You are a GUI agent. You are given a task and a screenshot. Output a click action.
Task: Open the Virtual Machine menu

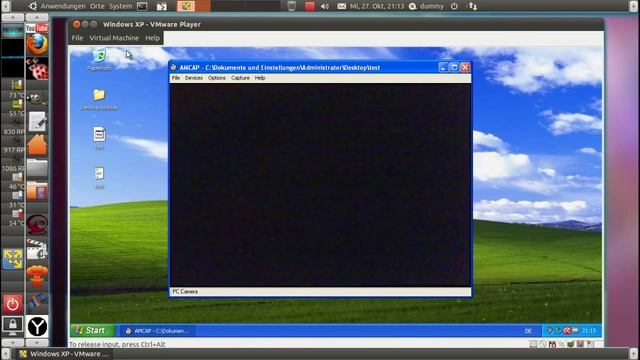click(x=114, y=38)
